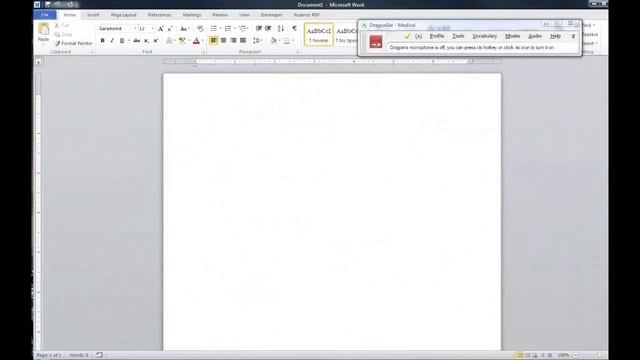This screenshot has width=640, height=360.
Task: Open the DragonBar Help menu
Action: click(556, 36)
